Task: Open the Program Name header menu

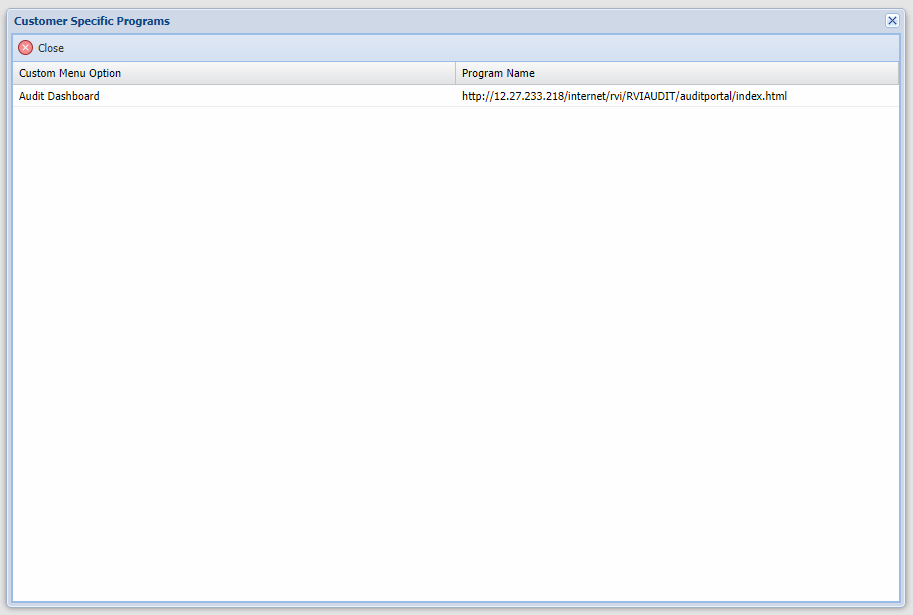Action: click(x=889, y=73)
